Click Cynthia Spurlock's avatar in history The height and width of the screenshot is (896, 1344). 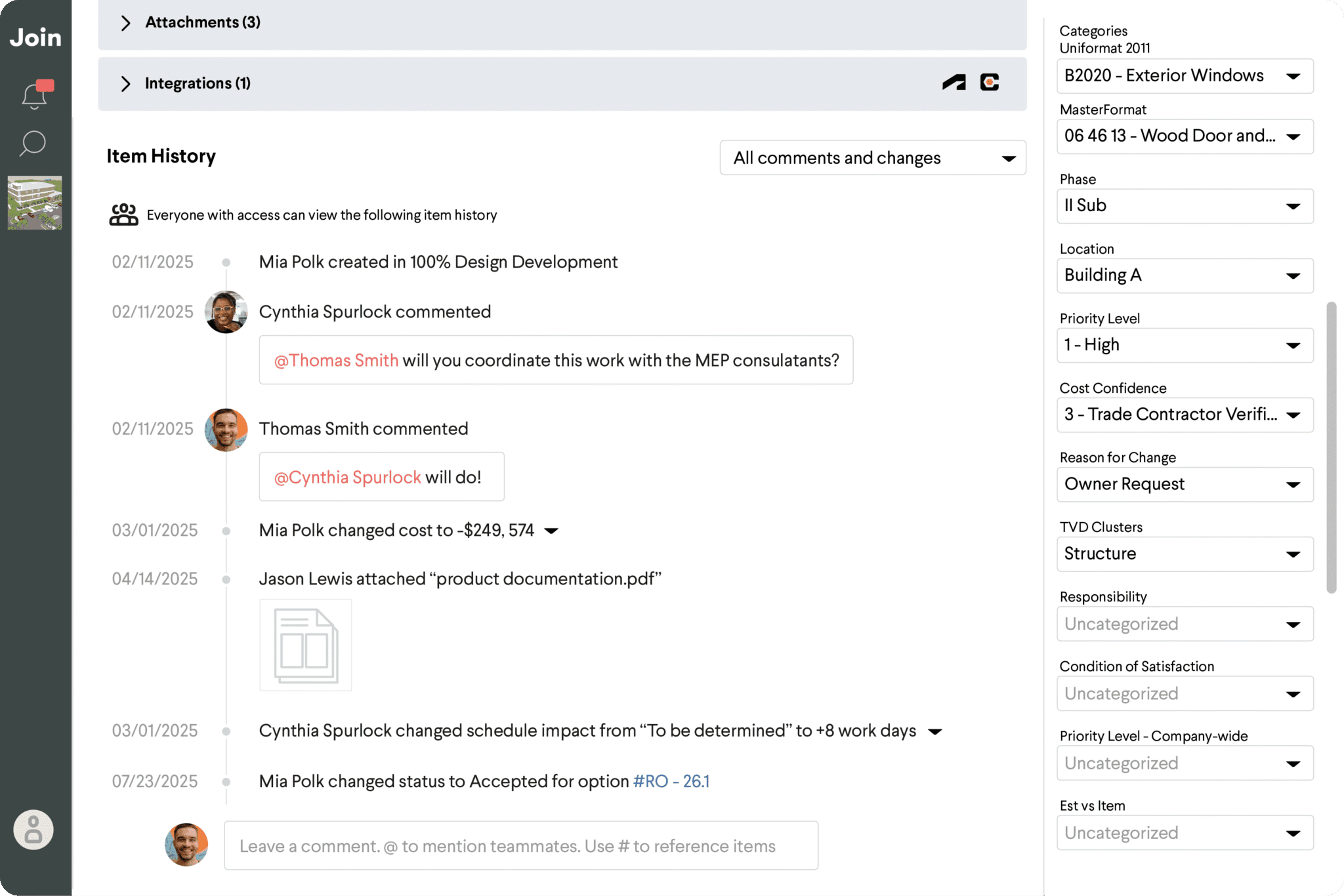[x=226, y=312]
